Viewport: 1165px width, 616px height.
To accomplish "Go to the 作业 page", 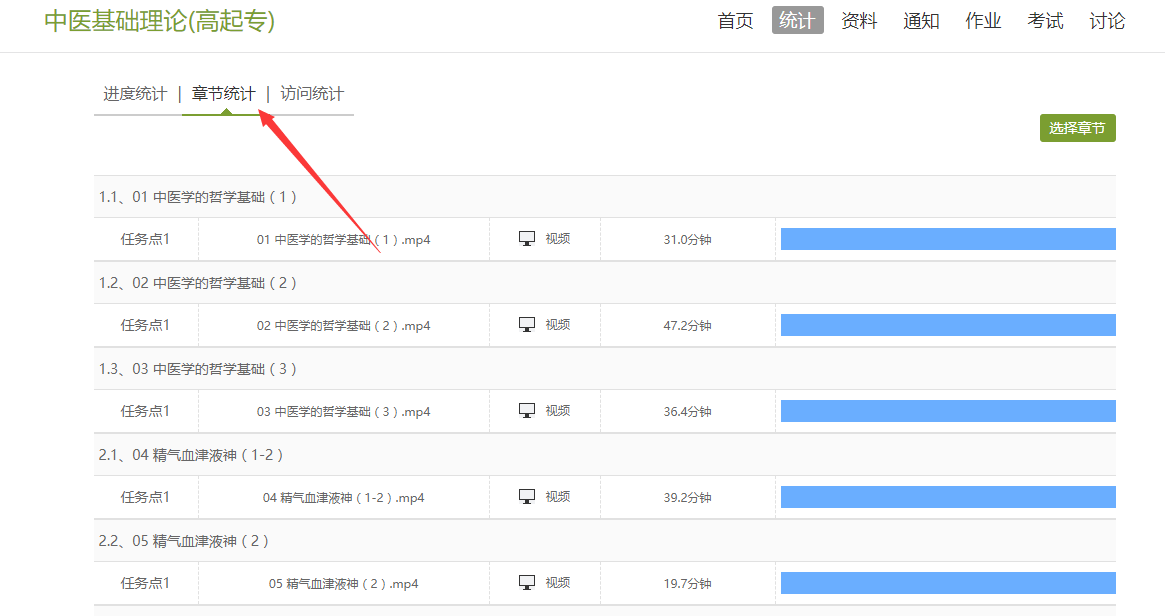I will (x=983, y=21).
